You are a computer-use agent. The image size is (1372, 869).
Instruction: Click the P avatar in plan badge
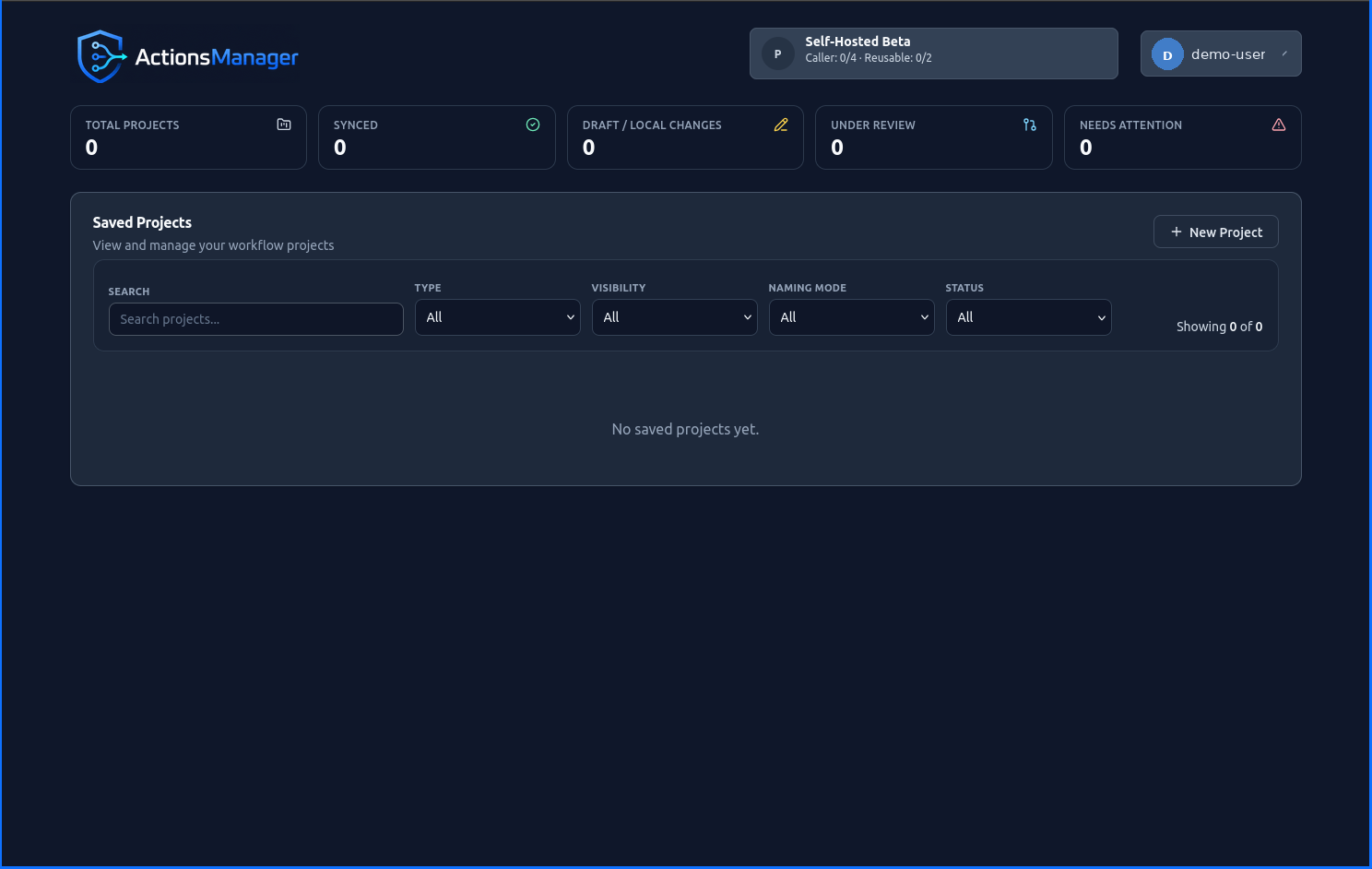click(778, 54)
